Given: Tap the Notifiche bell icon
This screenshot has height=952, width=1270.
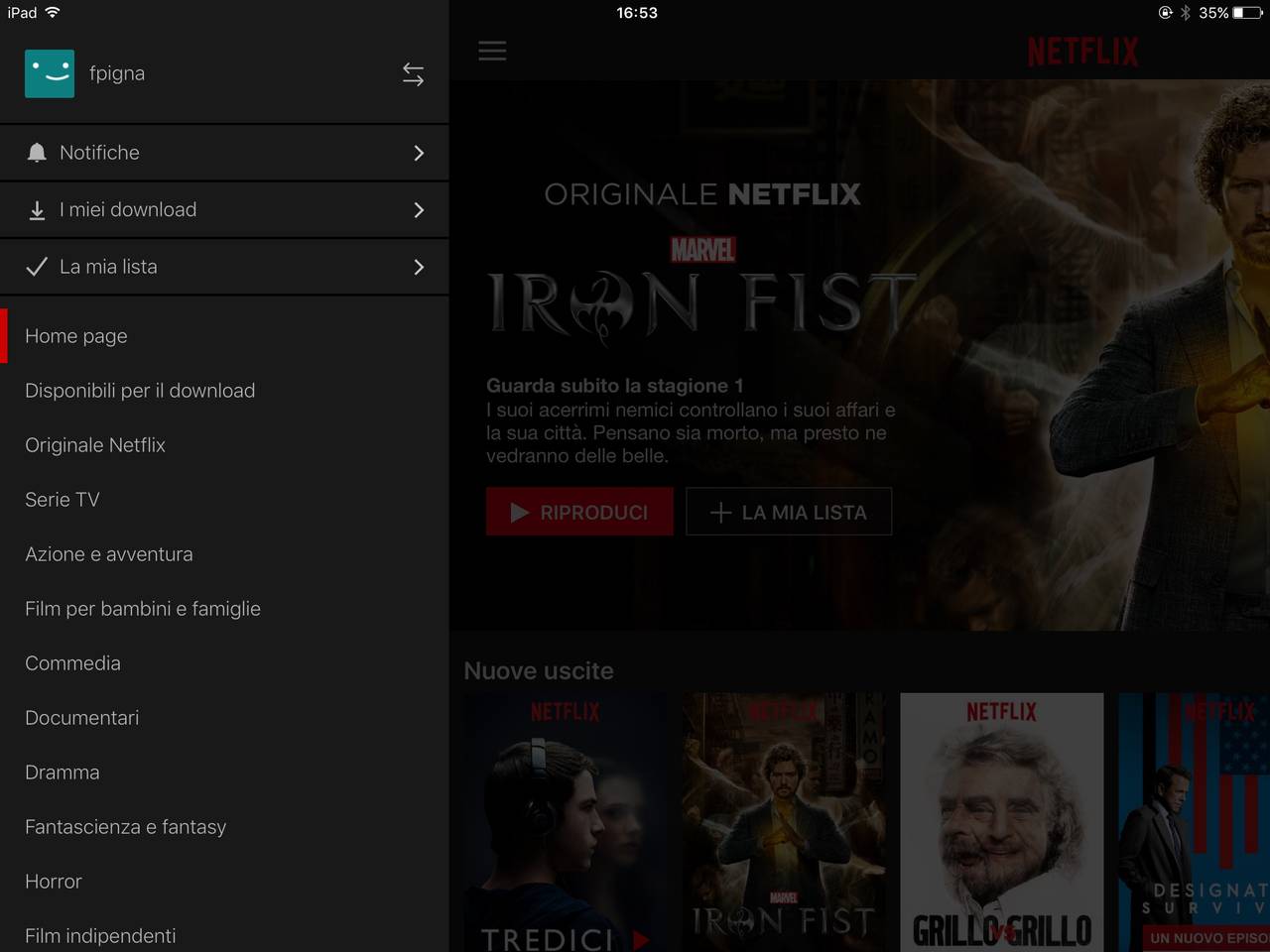Looking at the screenshot, I should (x=37, y=153).
